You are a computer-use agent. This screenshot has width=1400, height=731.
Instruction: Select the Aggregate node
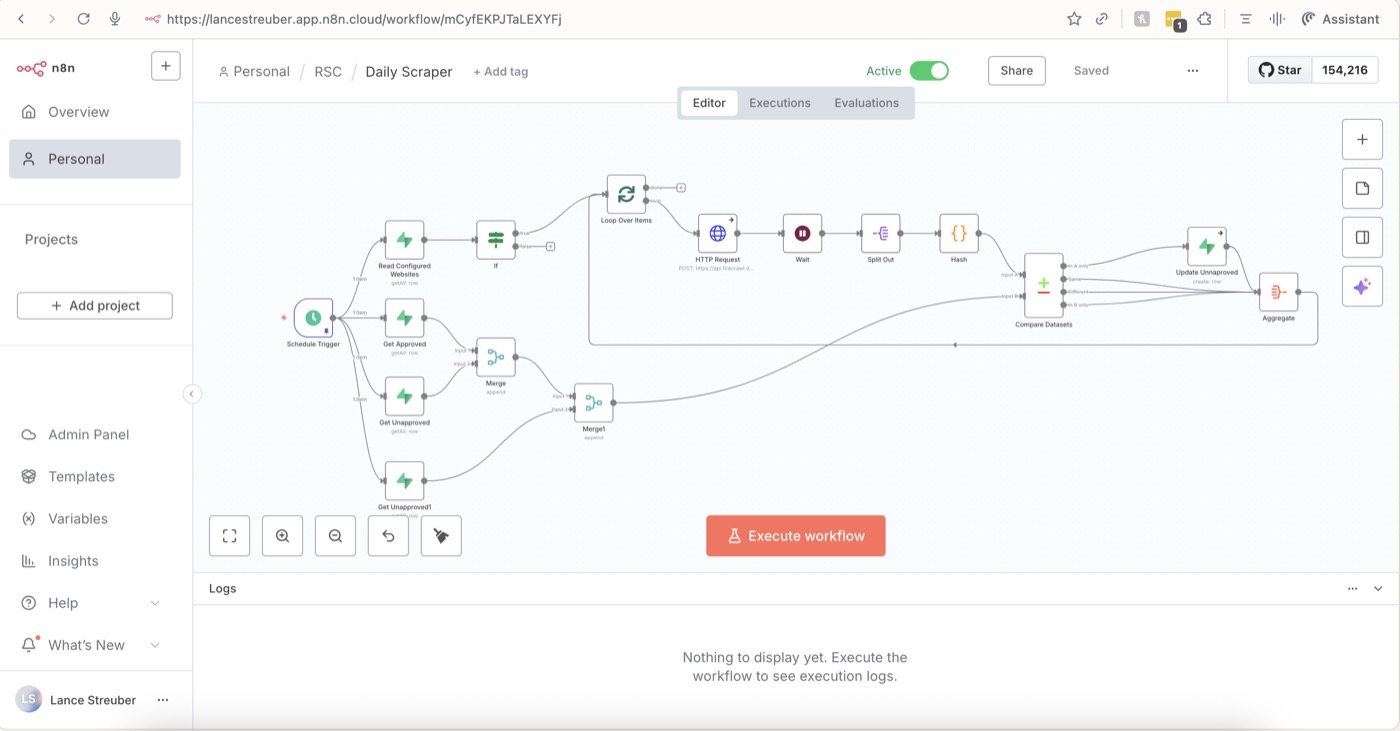(1278, 292)
